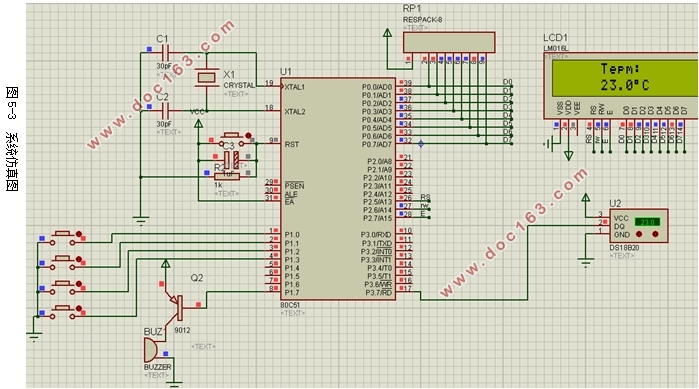This screenshot has height=389, width=699.
Task: Click the DS18B20 increase temperature red button
Action: pos(655,234)
